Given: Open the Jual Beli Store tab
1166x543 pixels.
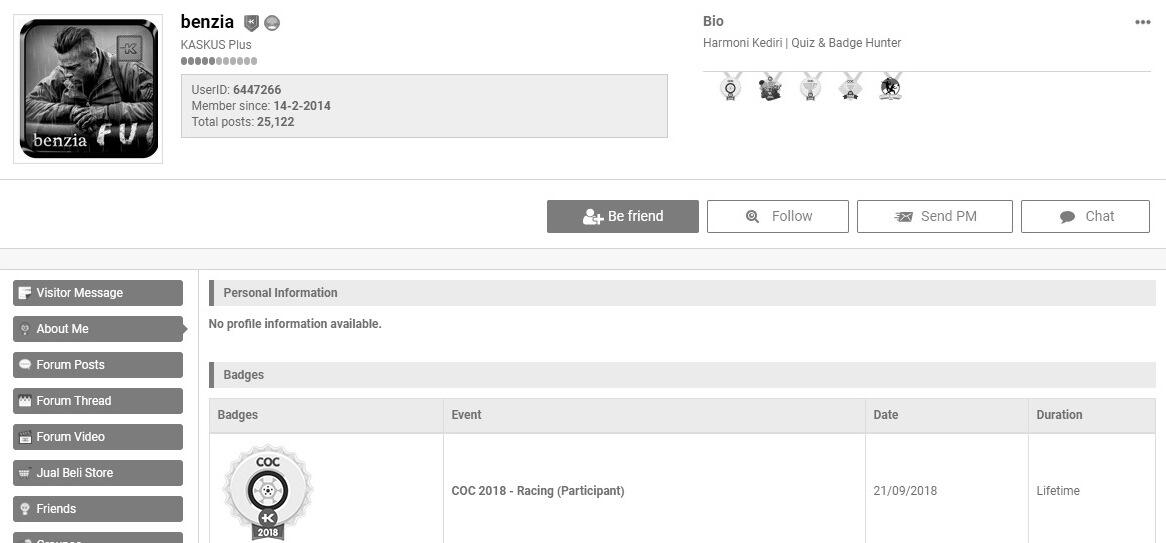Looking at the screenshot, I should [98, 473].
